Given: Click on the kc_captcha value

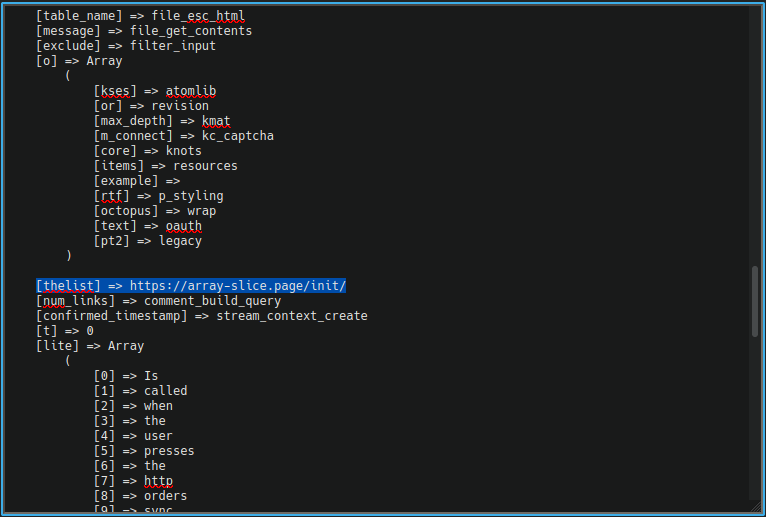Looking at the screenshot, I should tap(237, 136).
